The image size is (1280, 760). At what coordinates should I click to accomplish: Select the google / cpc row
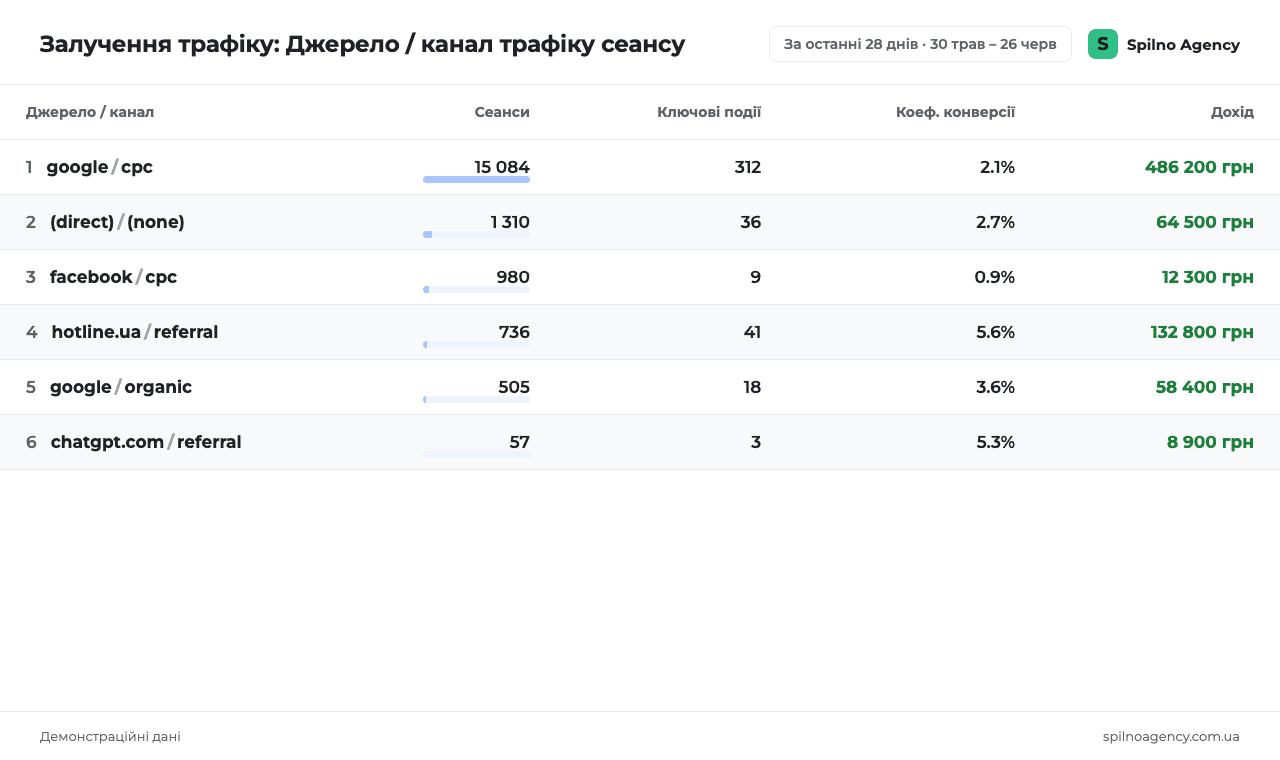click(x=640, y=167)
